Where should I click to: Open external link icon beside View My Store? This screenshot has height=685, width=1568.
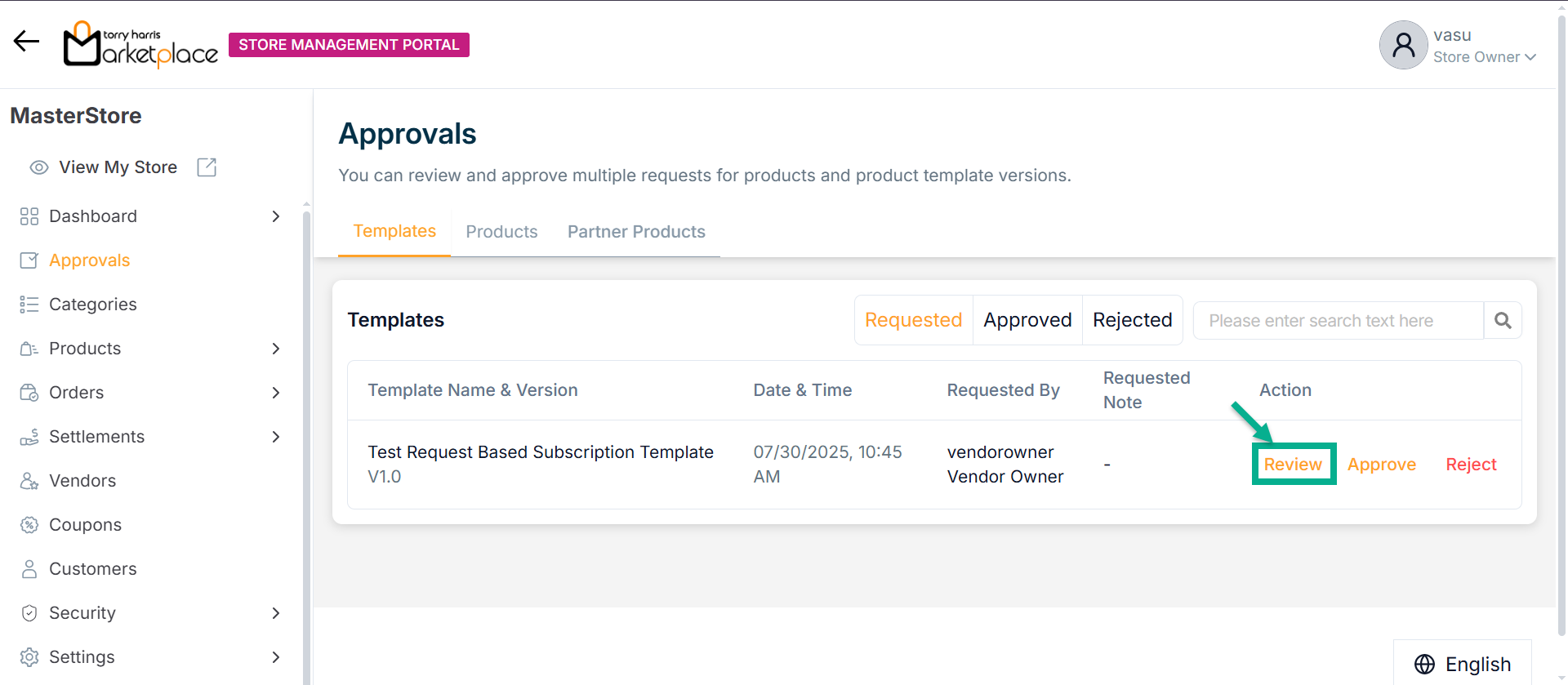point(207,167)
